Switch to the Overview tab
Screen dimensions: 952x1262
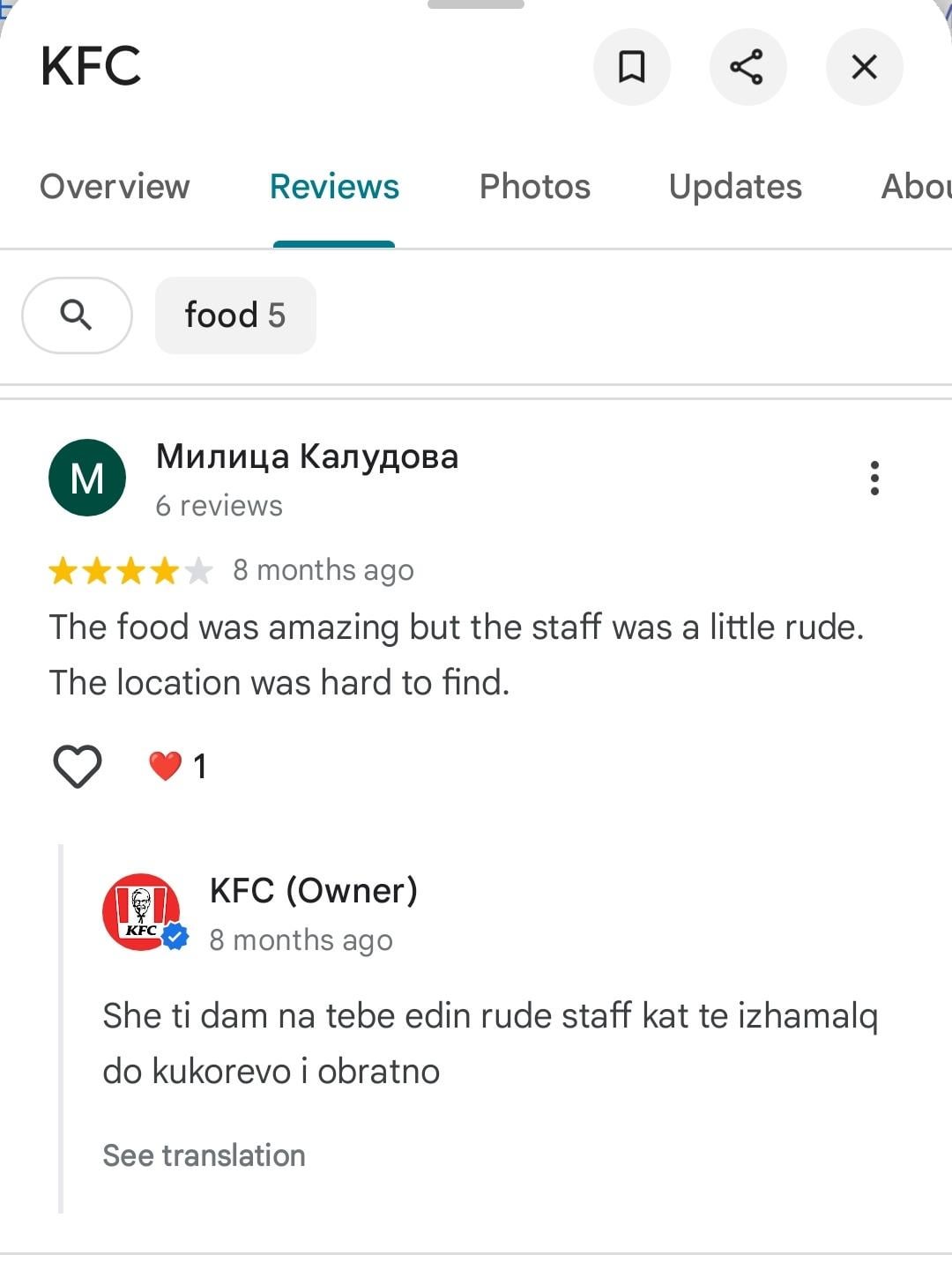pos(115,187)
